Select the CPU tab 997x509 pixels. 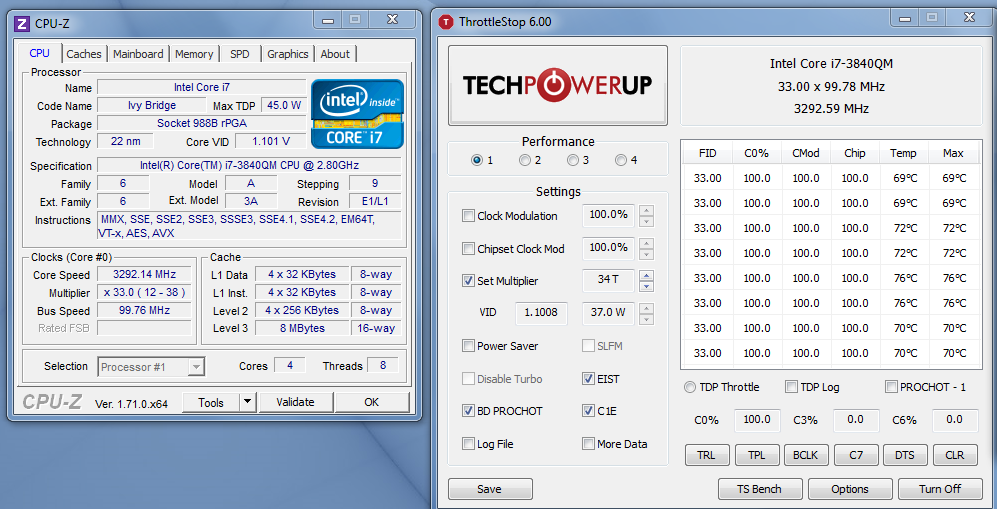click(x=39, y=53)
